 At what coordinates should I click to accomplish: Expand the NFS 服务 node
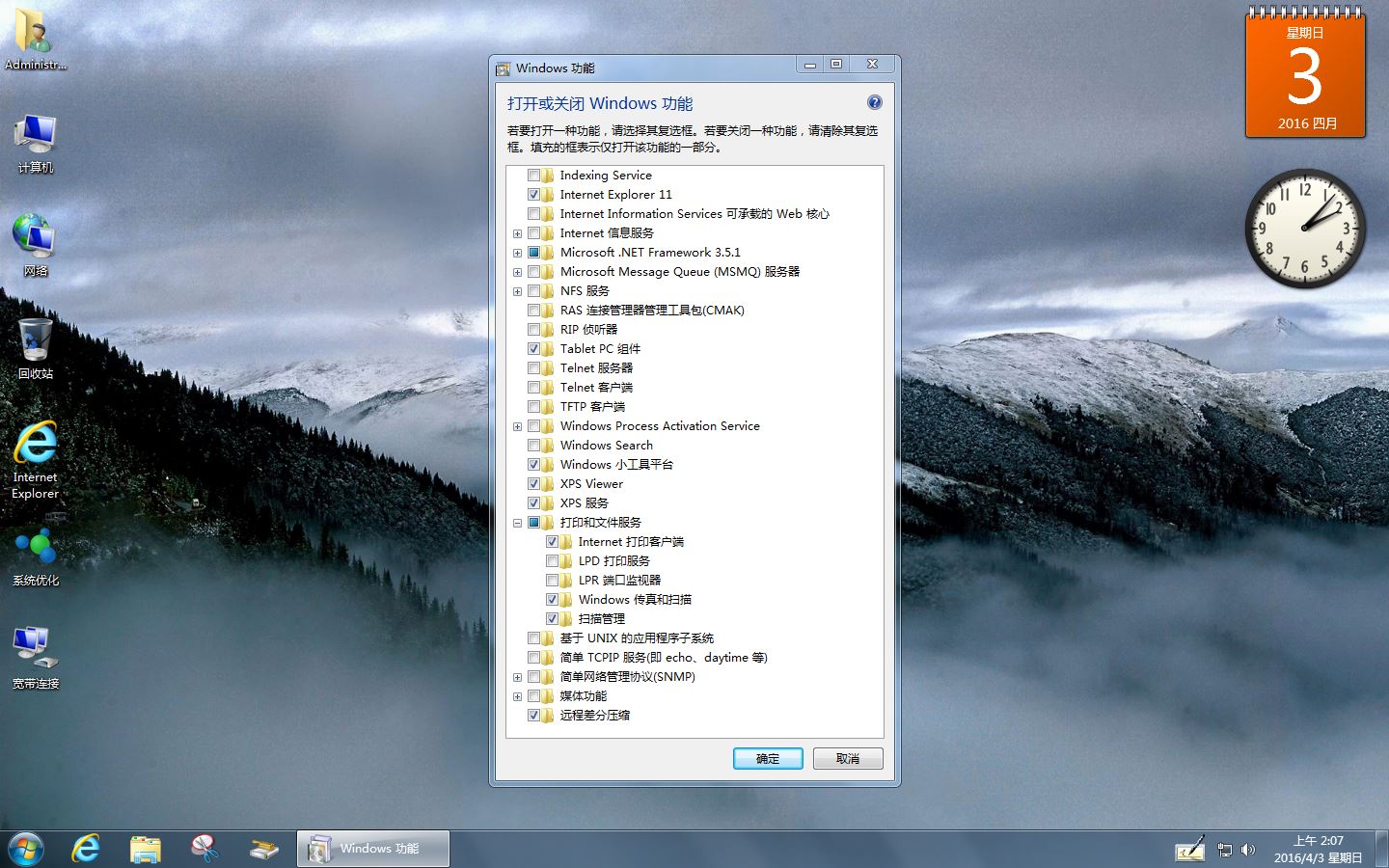(x=517, y=291)
